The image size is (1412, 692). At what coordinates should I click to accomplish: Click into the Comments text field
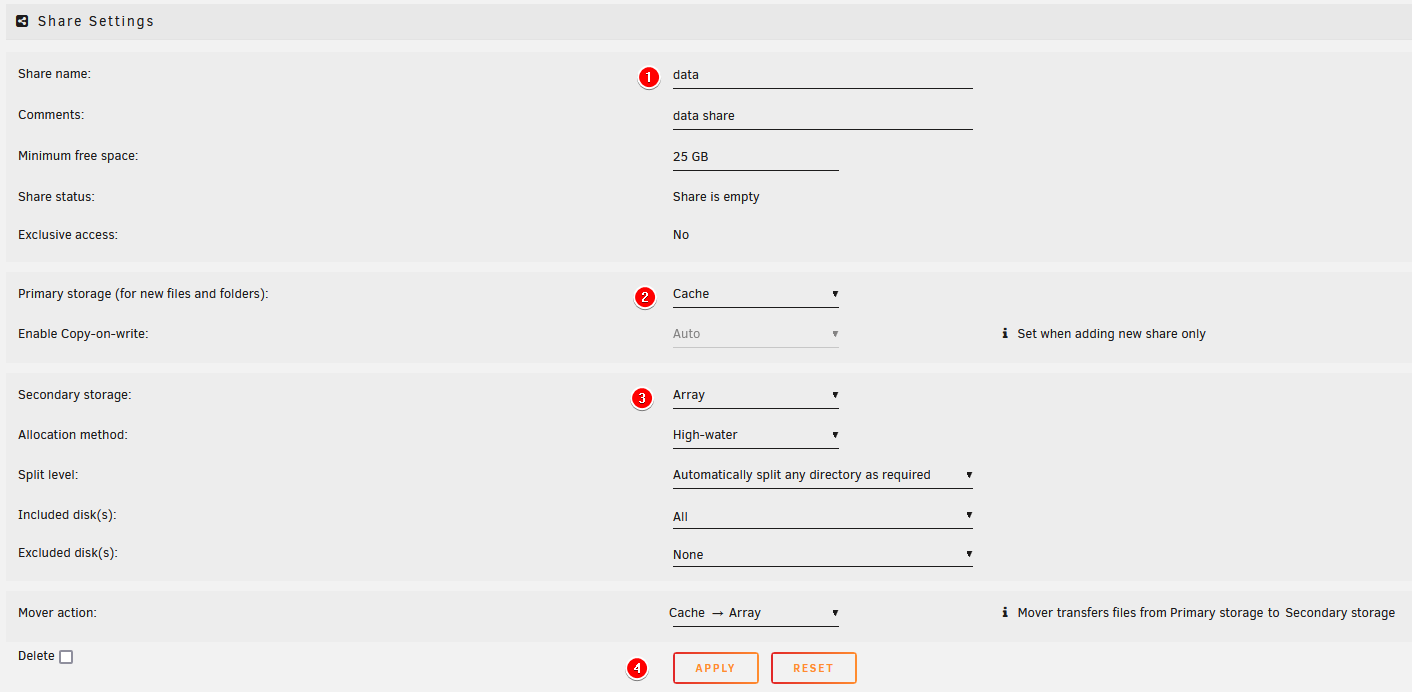point(822,116)
